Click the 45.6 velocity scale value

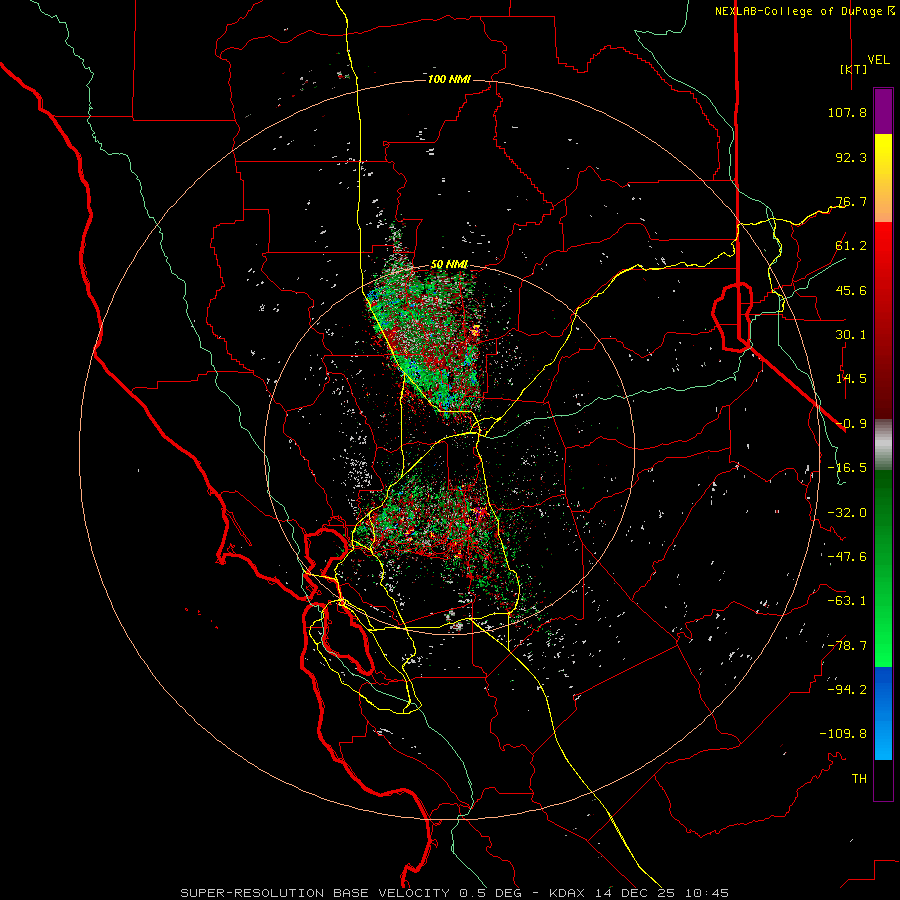[851, 290]
